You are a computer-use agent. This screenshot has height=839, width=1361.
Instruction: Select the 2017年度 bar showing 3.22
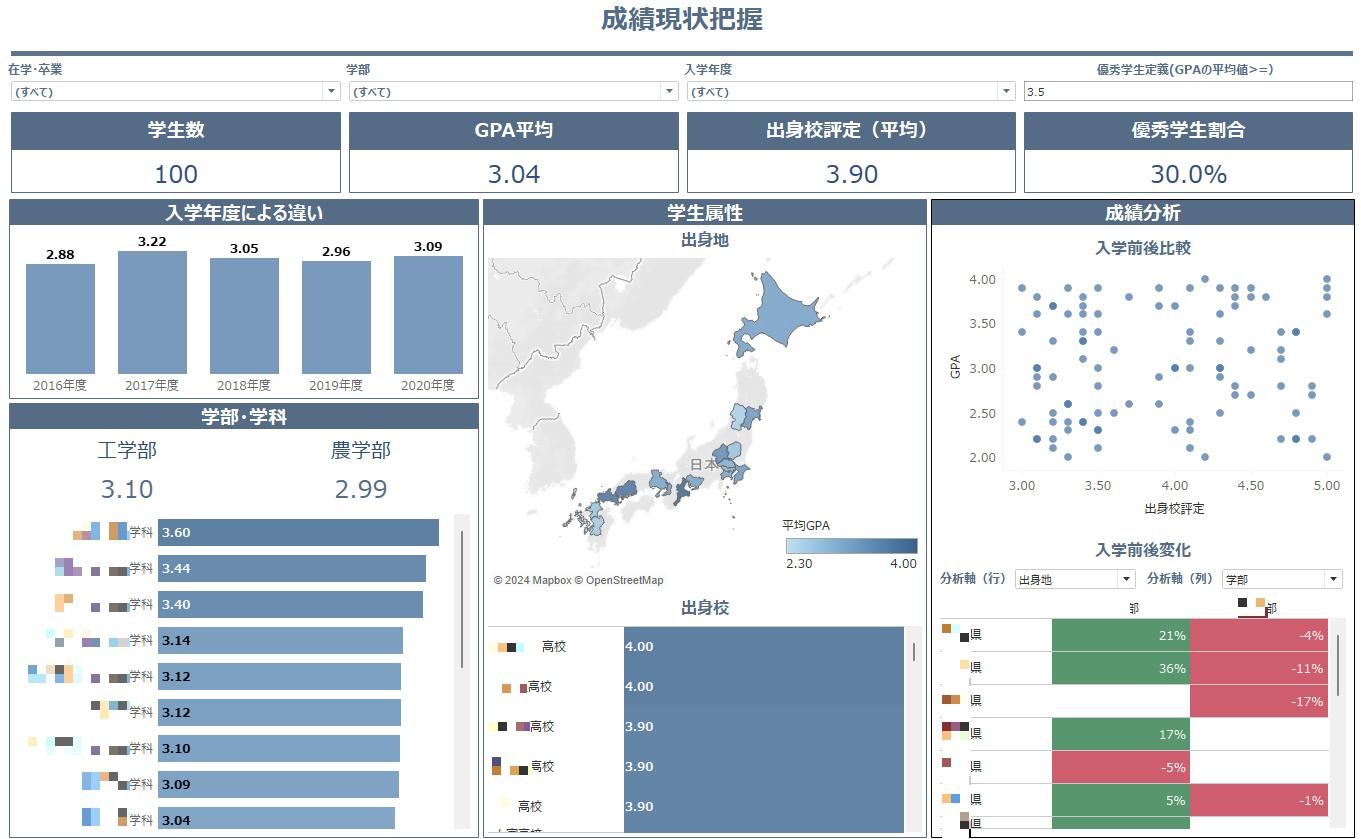152,312
